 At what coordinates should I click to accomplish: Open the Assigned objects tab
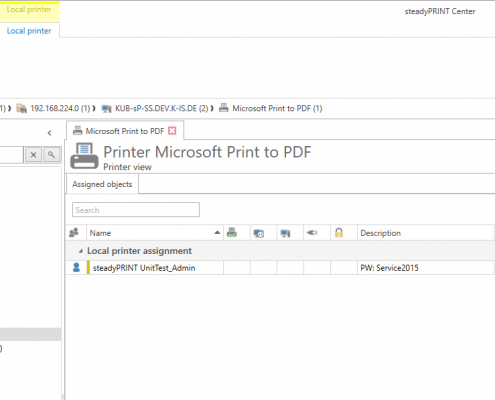click(102, 184)
